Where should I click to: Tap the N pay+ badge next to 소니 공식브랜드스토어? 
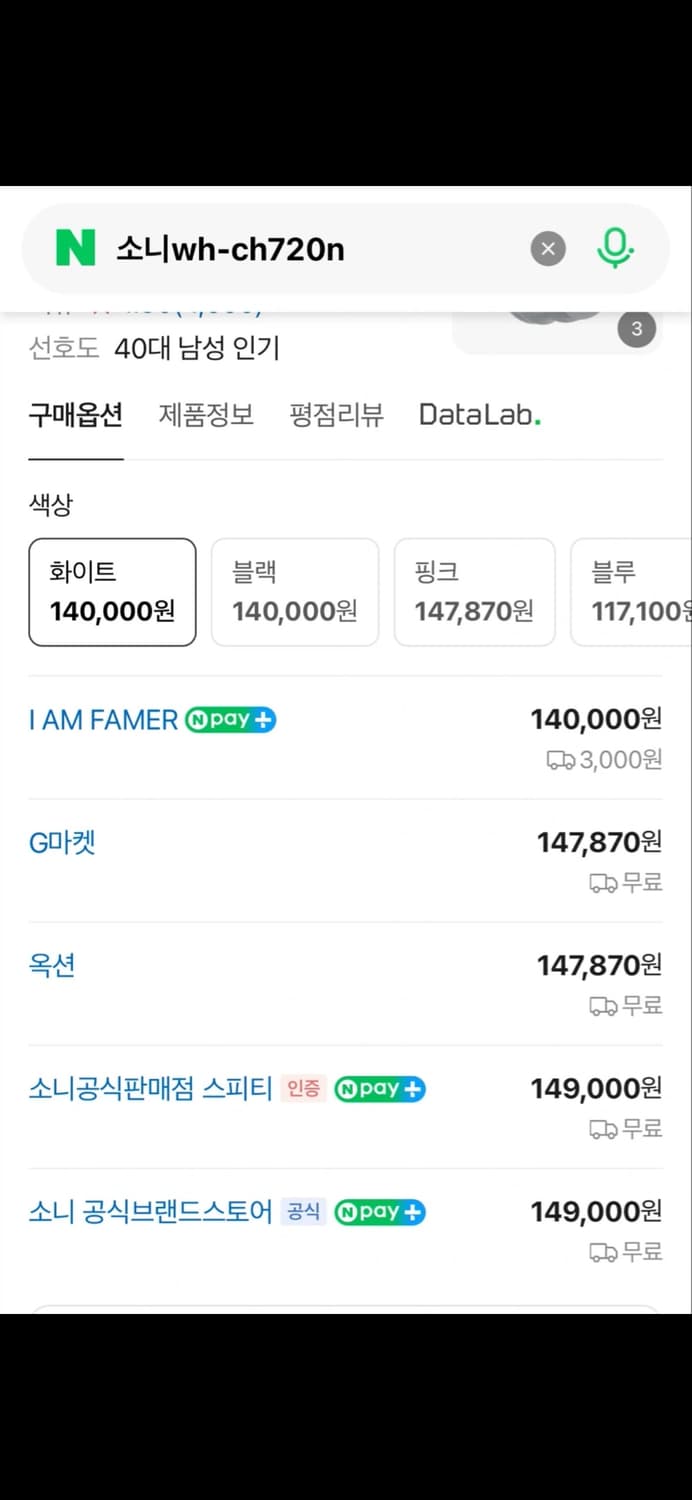point(380,1212)
